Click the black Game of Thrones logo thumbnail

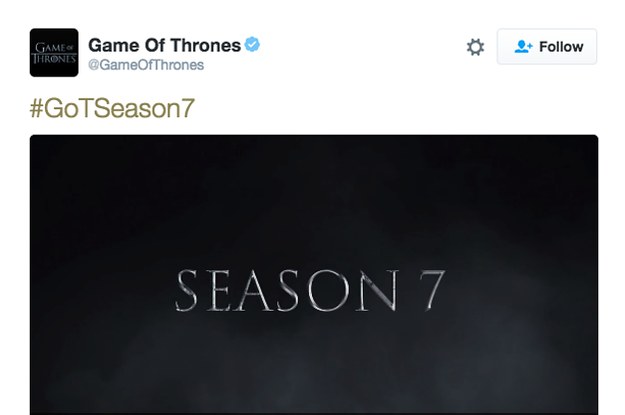point(54,53)
